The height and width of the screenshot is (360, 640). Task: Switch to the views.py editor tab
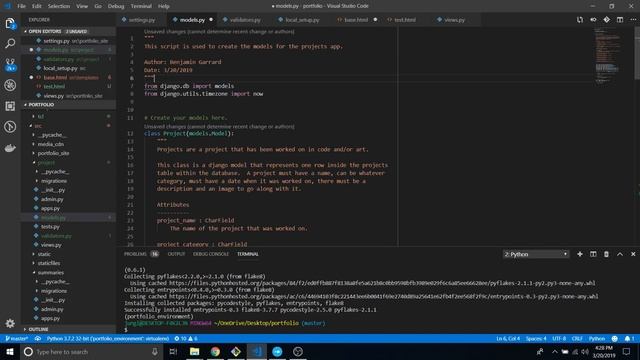click(454, 20)
